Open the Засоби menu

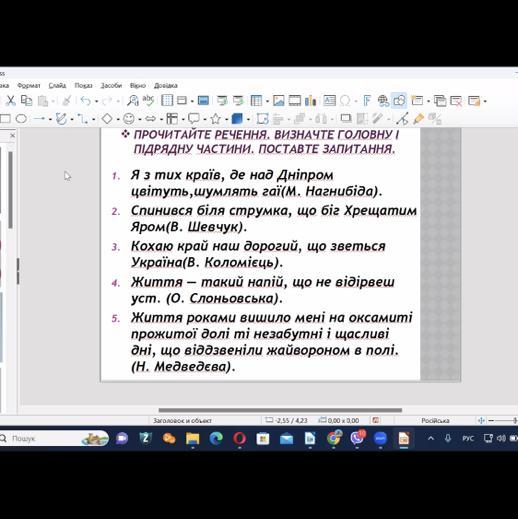111,85
